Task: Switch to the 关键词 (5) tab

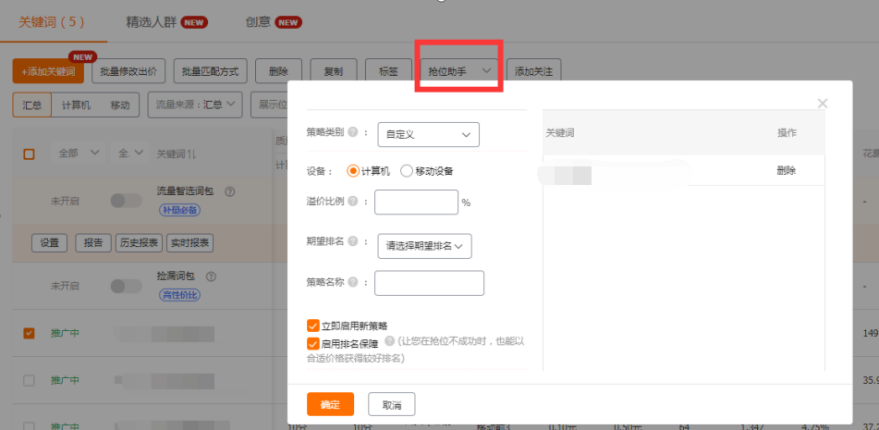Action: click(x=52, y=22)
